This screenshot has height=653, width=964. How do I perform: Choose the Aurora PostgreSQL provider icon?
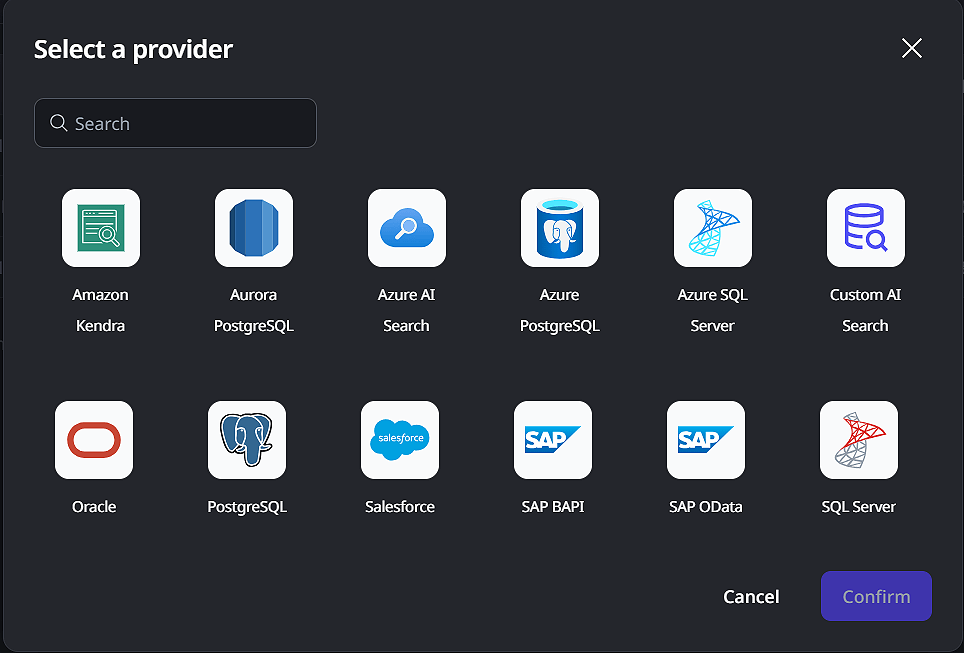click(254, 228)
